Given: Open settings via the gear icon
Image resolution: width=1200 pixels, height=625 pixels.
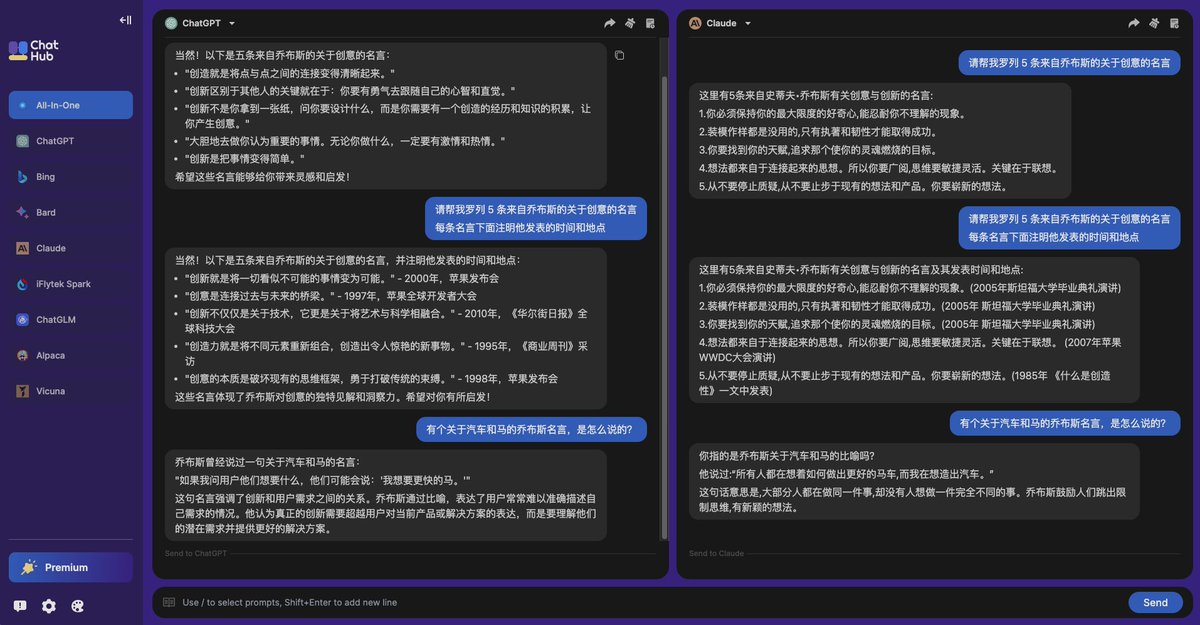Looking at the screenshot, I should 49,606.
